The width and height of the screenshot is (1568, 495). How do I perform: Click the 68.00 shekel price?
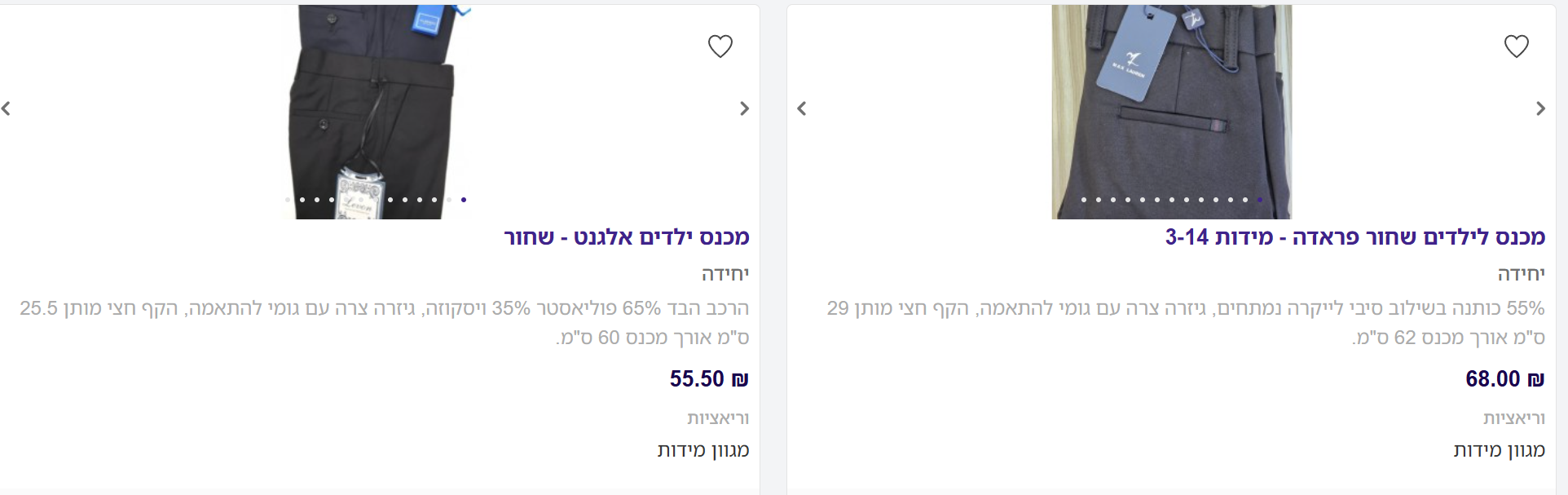(x=1504, y=379)
